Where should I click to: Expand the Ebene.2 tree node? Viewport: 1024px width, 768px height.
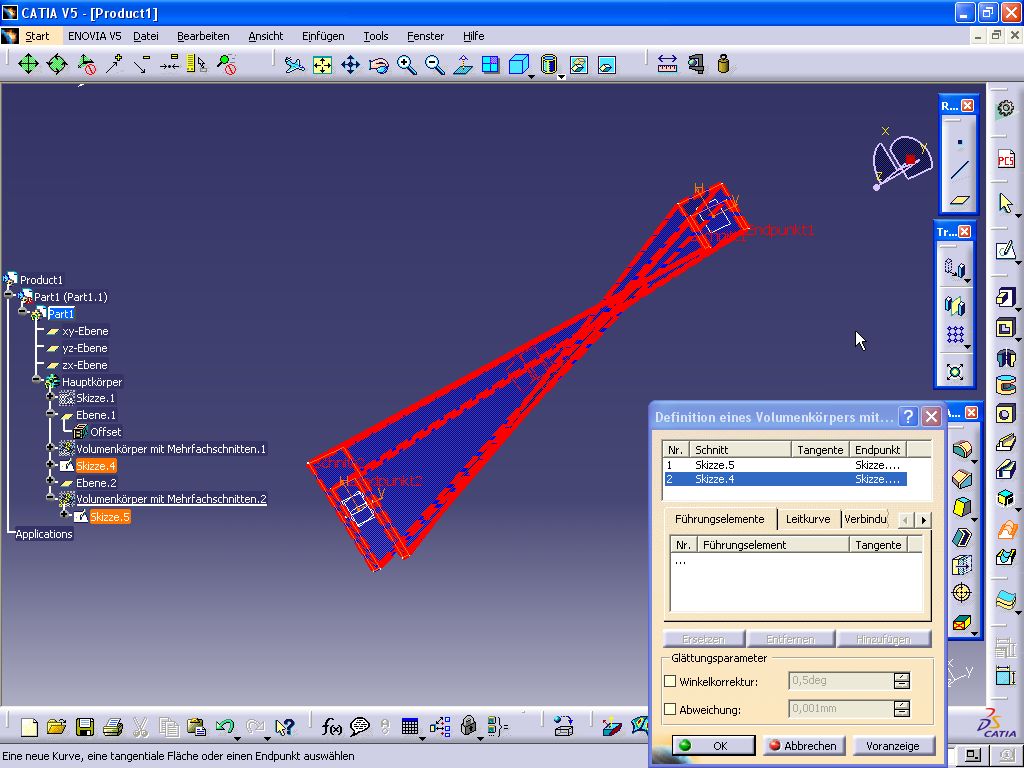(51, 481)
